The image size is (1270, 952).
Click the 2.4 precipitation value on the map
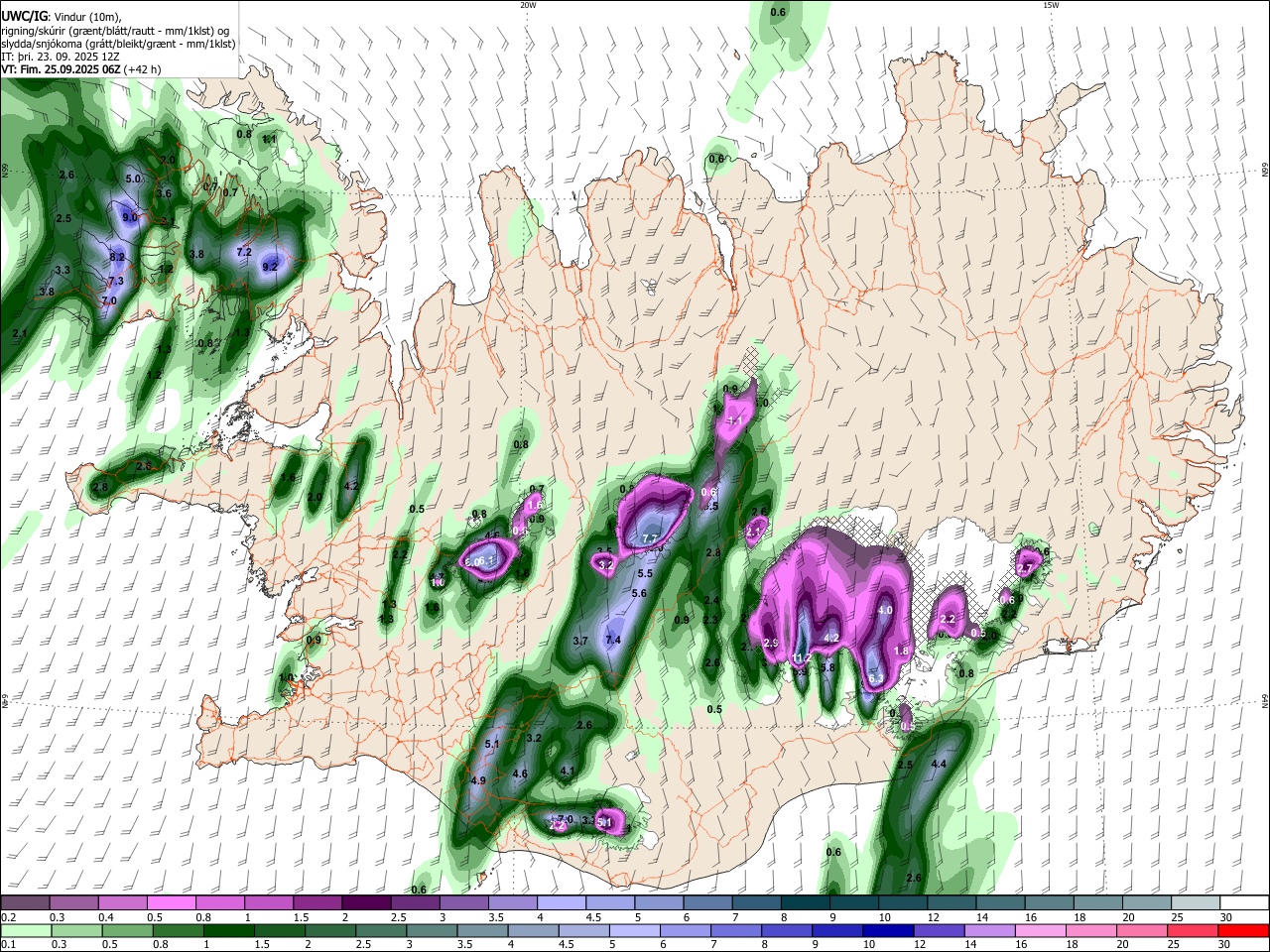click(x=711, y=600)
